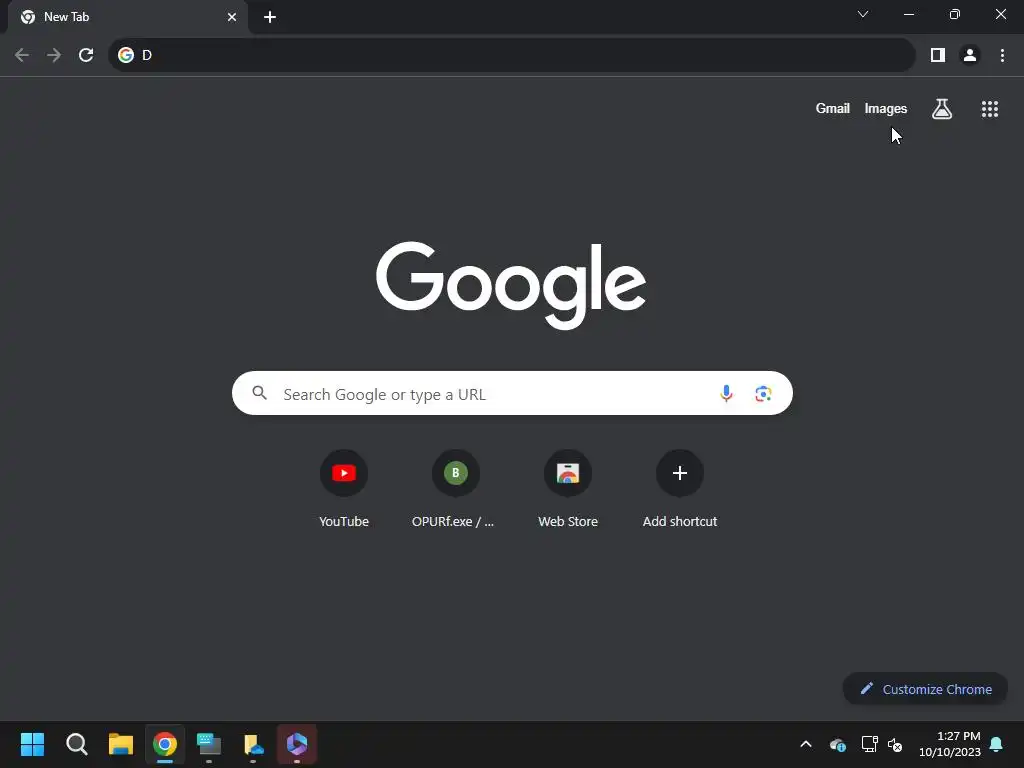Reload the page with the refresh icon
This screenshot has height=768, width=1024.
point(86,55)
